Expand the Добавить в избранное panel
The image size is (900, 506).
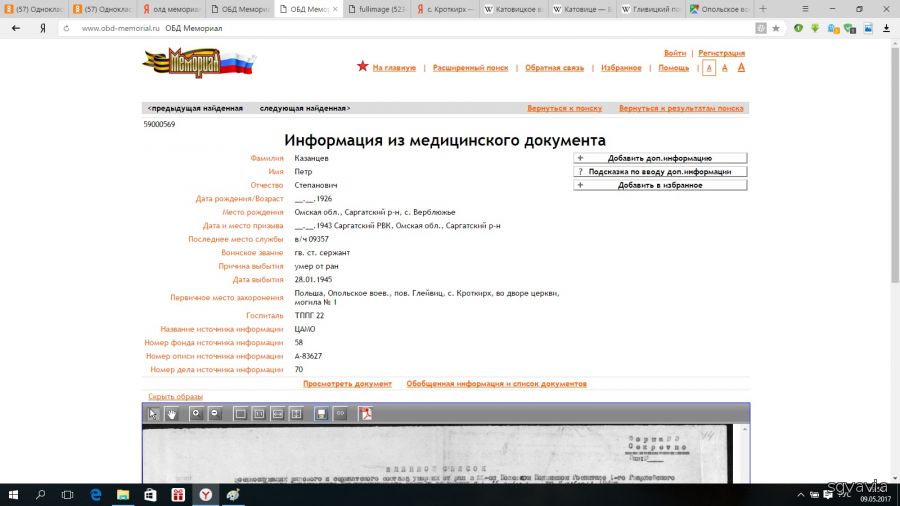660,185
